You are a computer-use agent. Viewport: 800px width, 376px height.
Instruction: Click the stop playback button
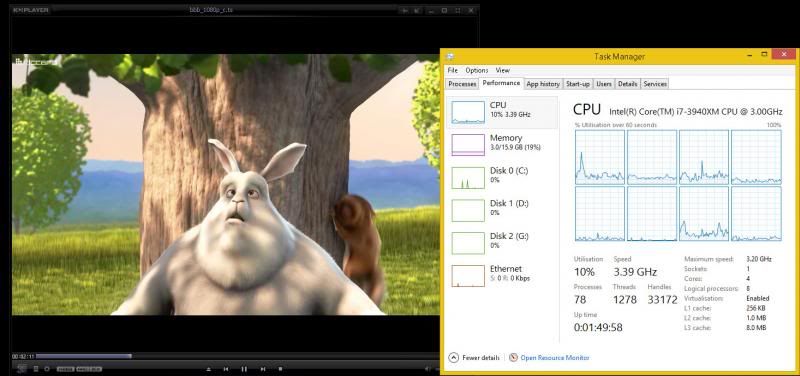[280, 369]
